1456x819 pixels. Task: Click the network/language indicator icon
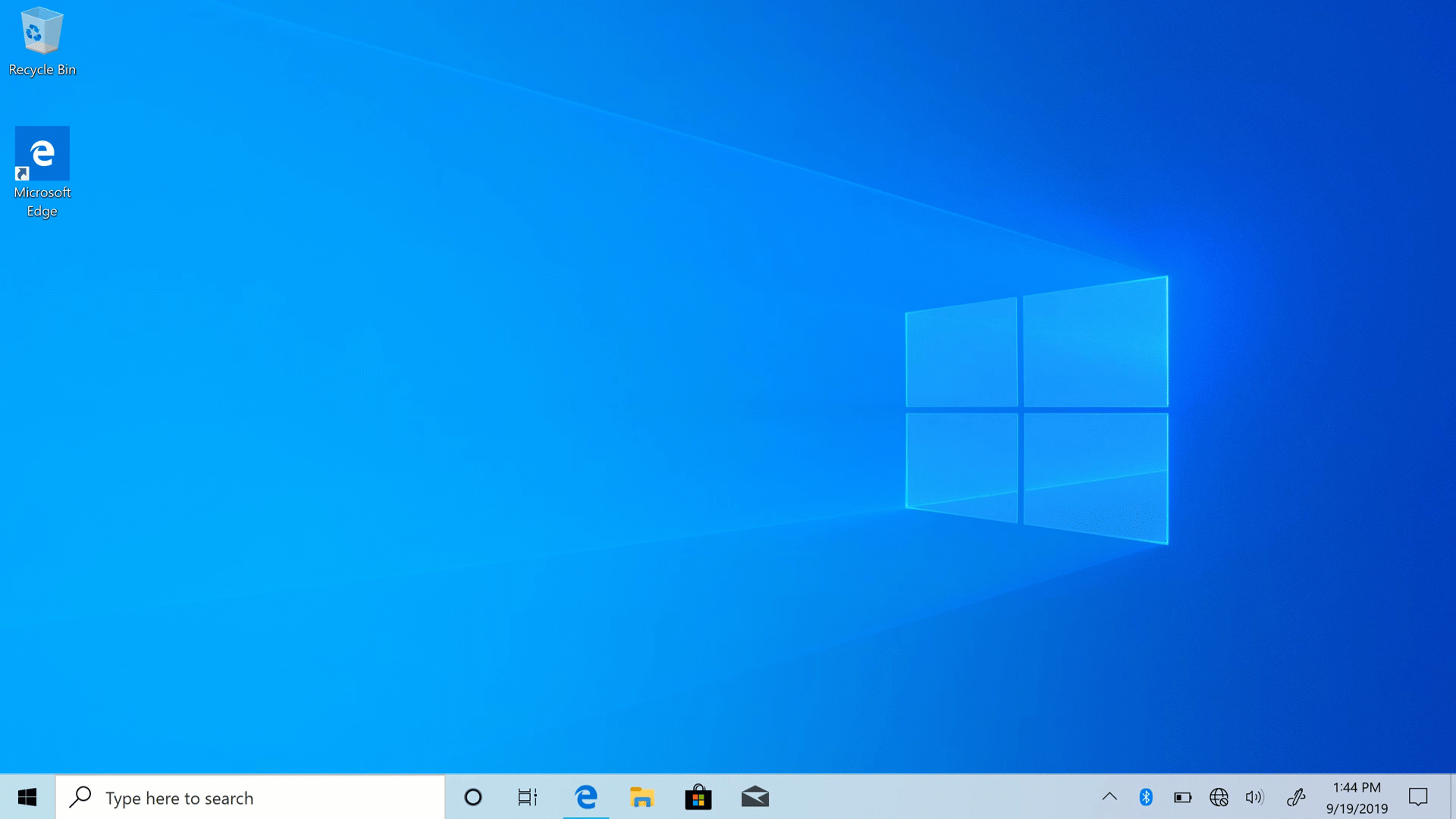point(1218,797)
